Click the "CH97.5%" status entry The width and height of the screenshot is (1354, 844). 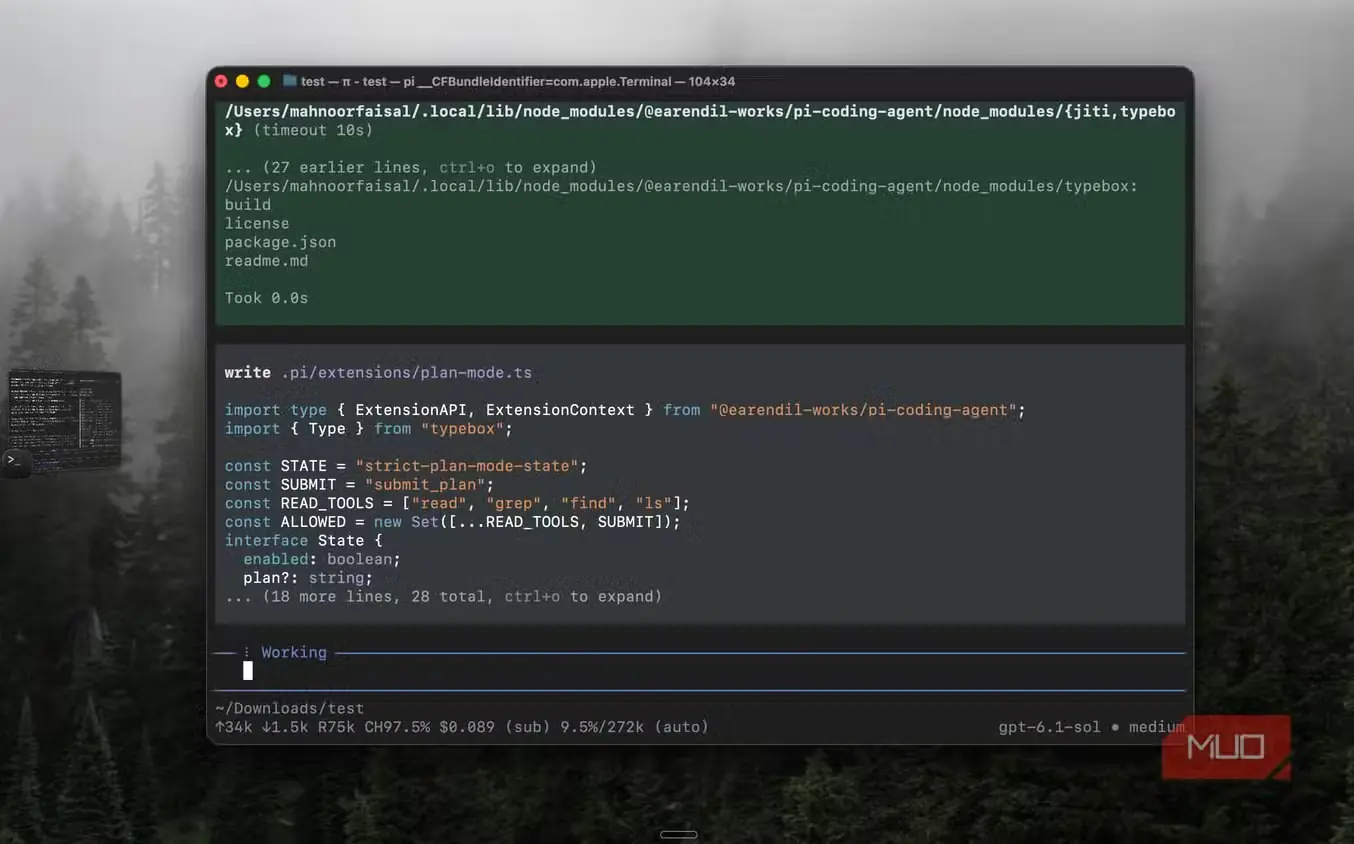coord(397,727)
